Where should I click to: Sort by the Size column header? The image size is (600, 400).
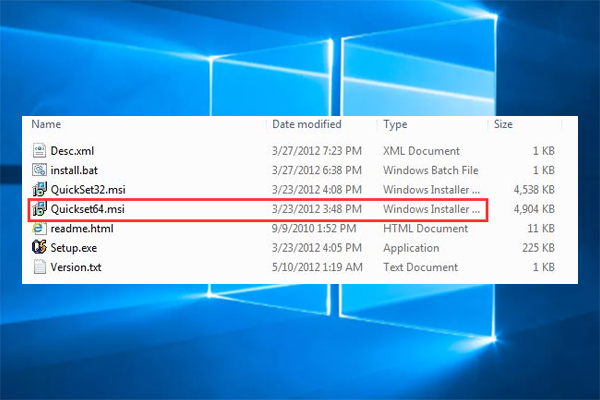point(503,124)
